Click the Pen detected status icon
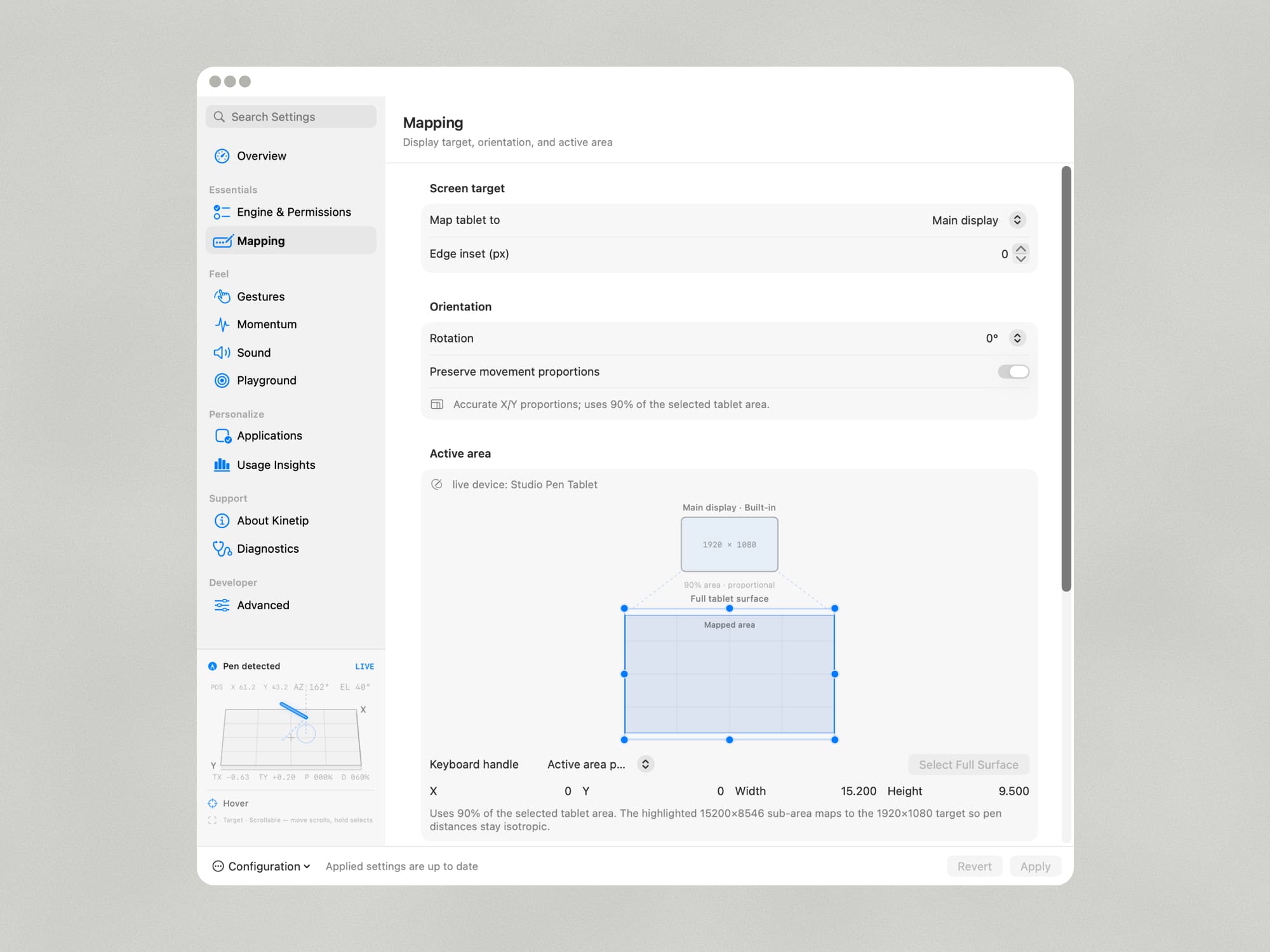 coord(213,666)
